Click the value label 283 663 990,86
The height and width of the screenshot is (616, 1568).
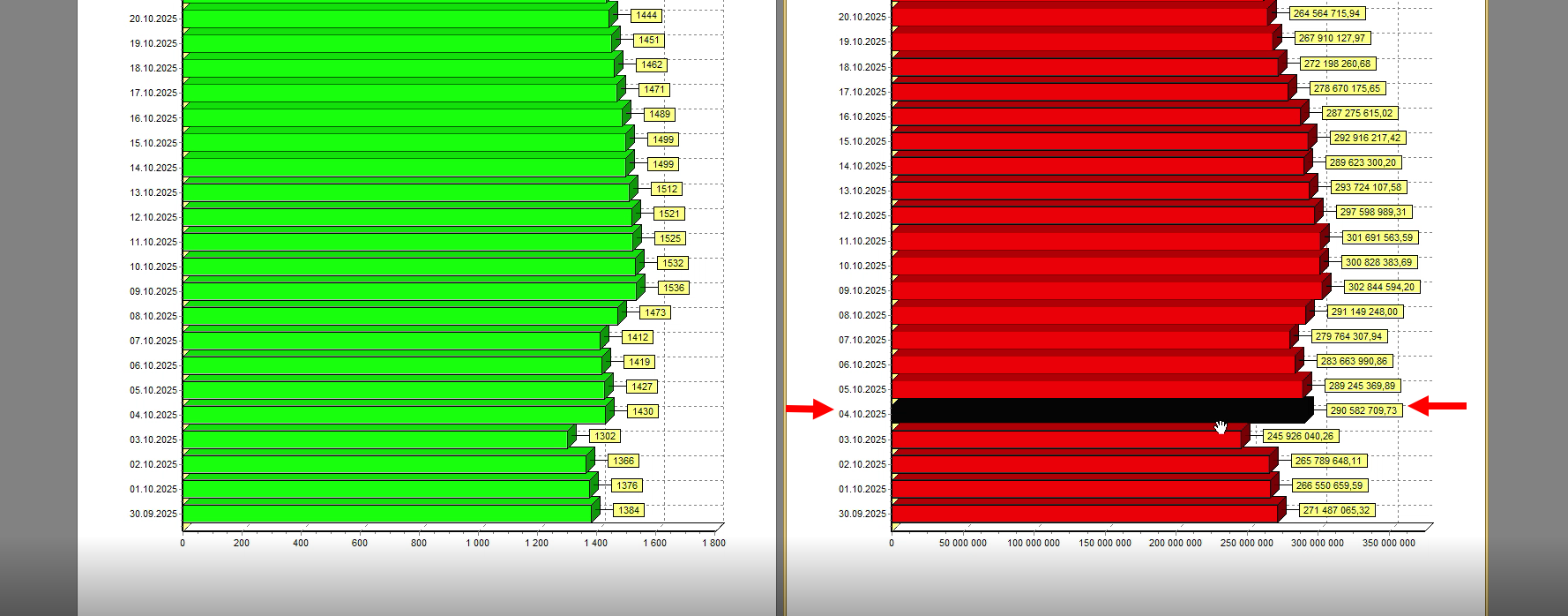[1354, 361]
